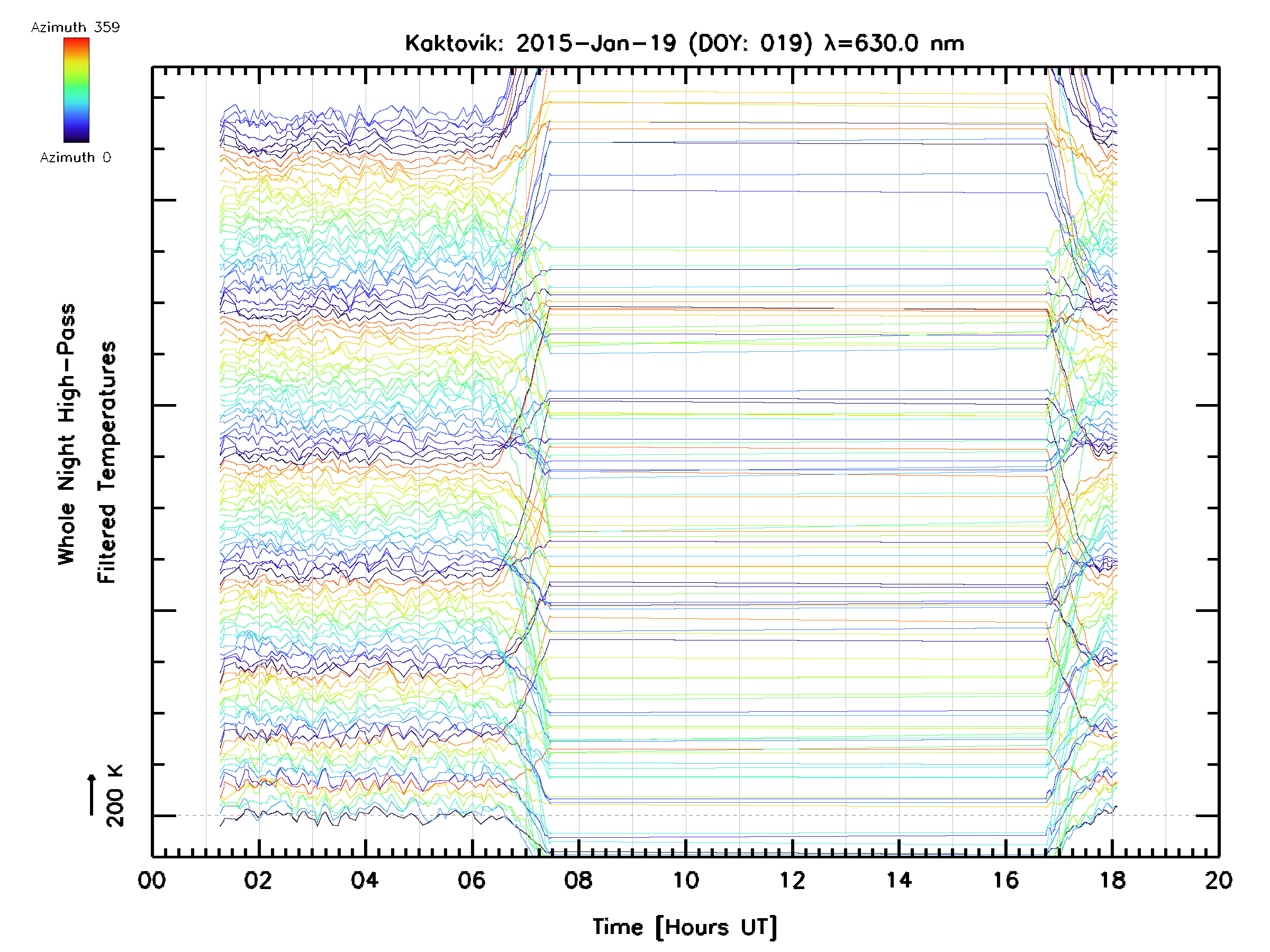Image resolution: width=1270 pixels, height=952 pixels.
Task: Click the '18' x-axis tick label
Action: 1113,880
